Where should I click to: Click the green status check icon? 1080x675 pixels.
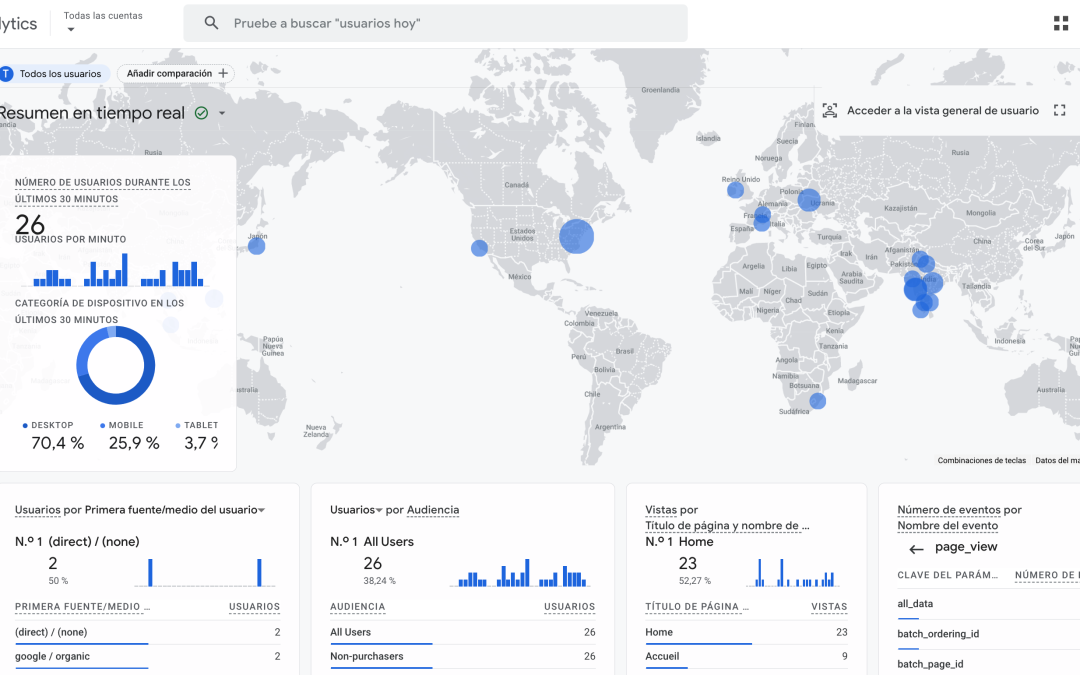[x=201, y=113]
